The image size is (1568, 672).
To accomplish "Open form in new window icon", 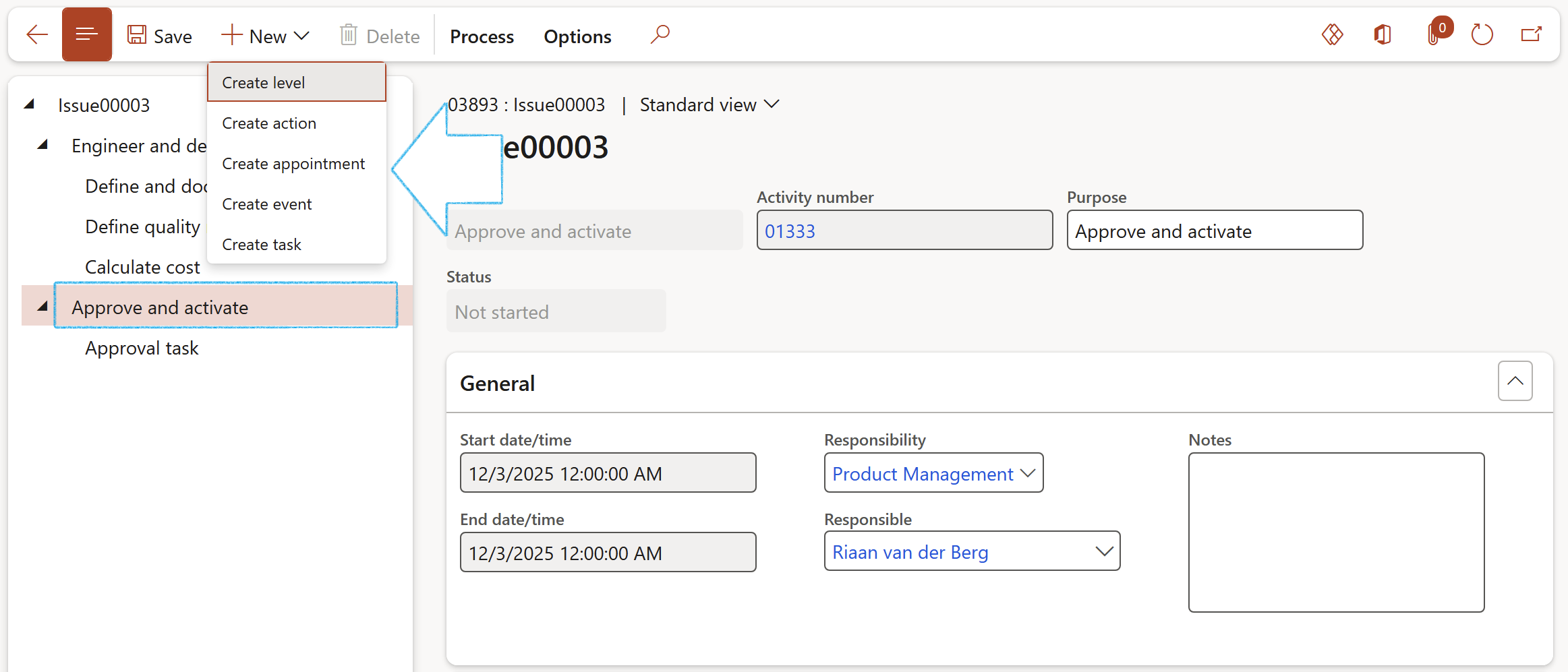I will pyautogui.click(x=1531, y=34).
